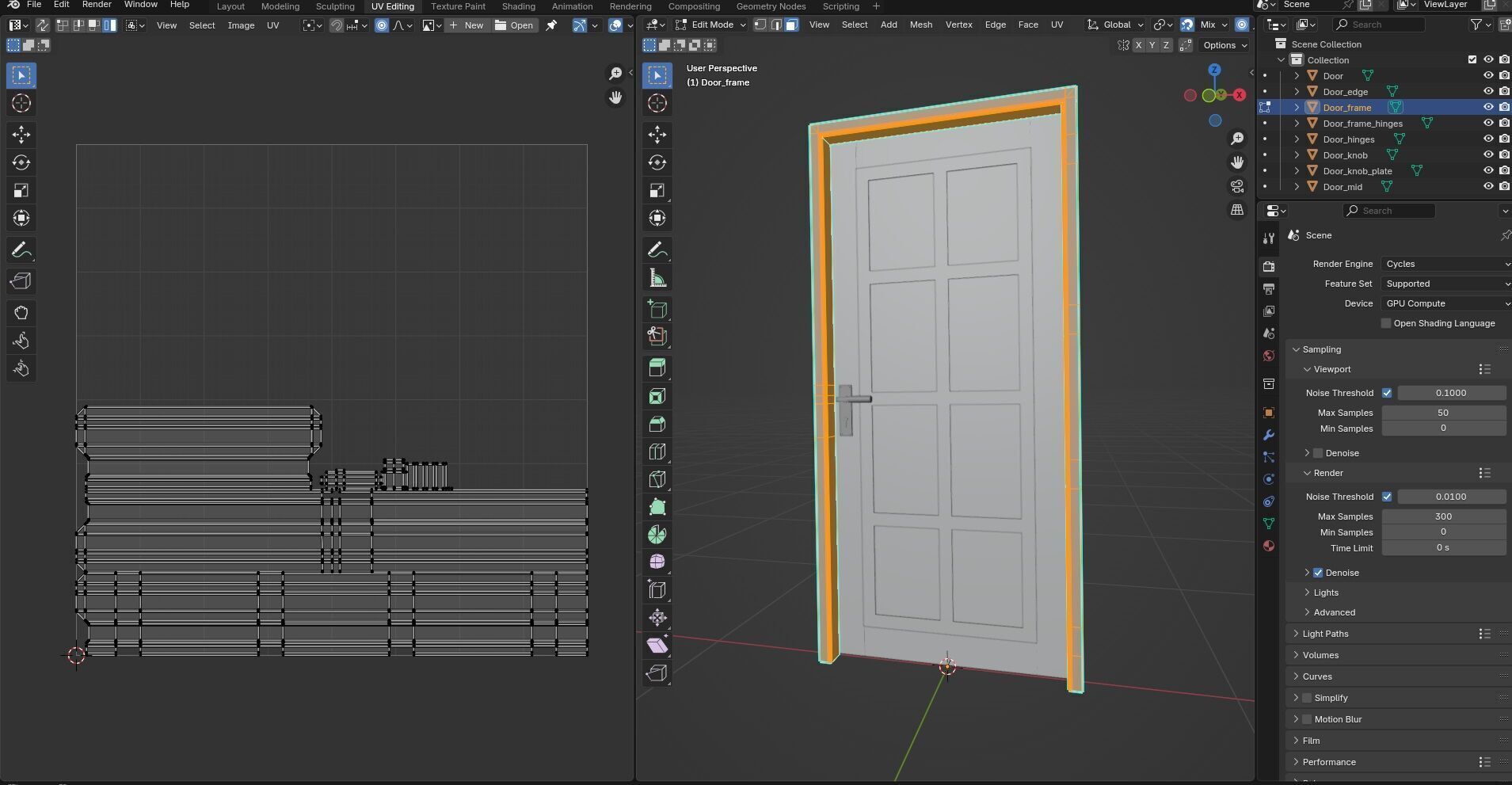
Task: Choose the Measure tool in 3D viewport
Action: [x=657, y=278]
